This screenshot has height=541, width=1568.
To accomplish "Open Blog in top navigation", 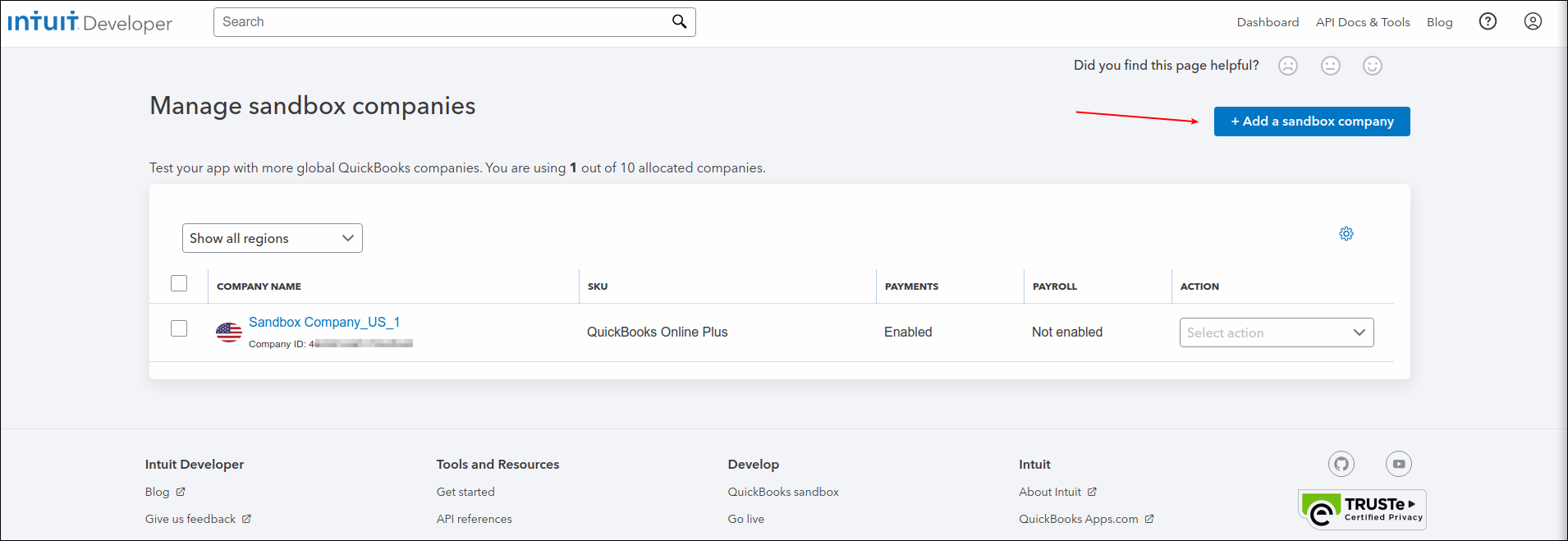I will pos(1439,22).
